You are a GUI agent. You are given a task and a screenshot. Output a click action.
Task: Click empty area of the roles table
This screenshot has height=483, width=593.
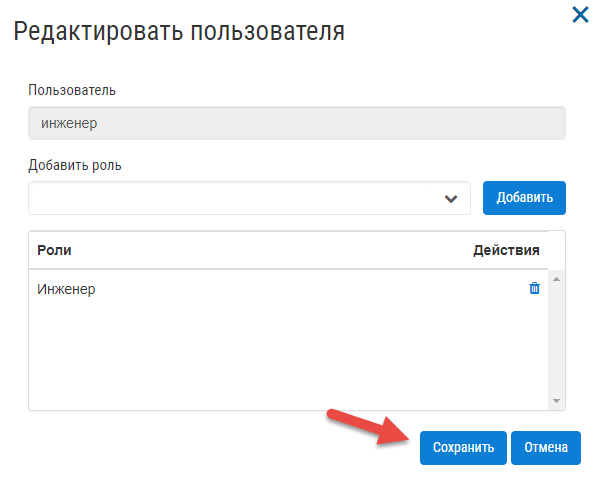[x=288, y=357]
